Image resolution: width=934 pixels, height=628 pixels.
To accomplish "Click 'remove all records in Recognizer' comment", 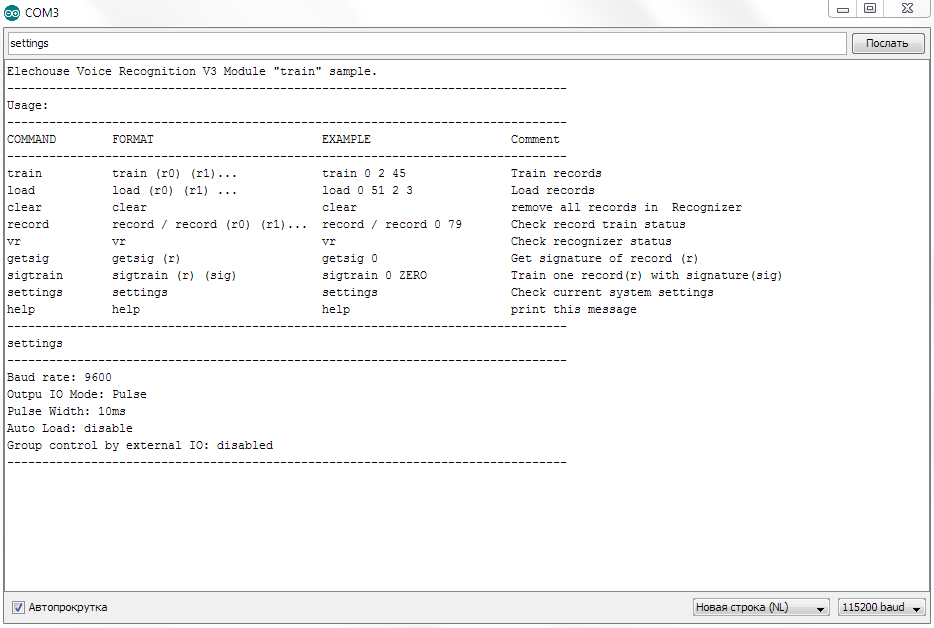I will pyautogui.click(x=626, y=207).
